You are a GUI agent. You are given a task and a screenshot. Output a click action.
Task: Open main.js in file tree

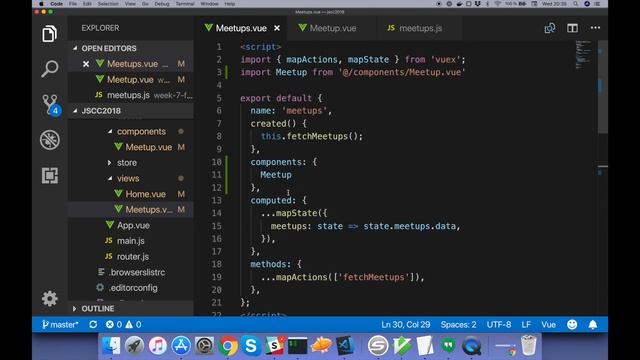point(131,241)
